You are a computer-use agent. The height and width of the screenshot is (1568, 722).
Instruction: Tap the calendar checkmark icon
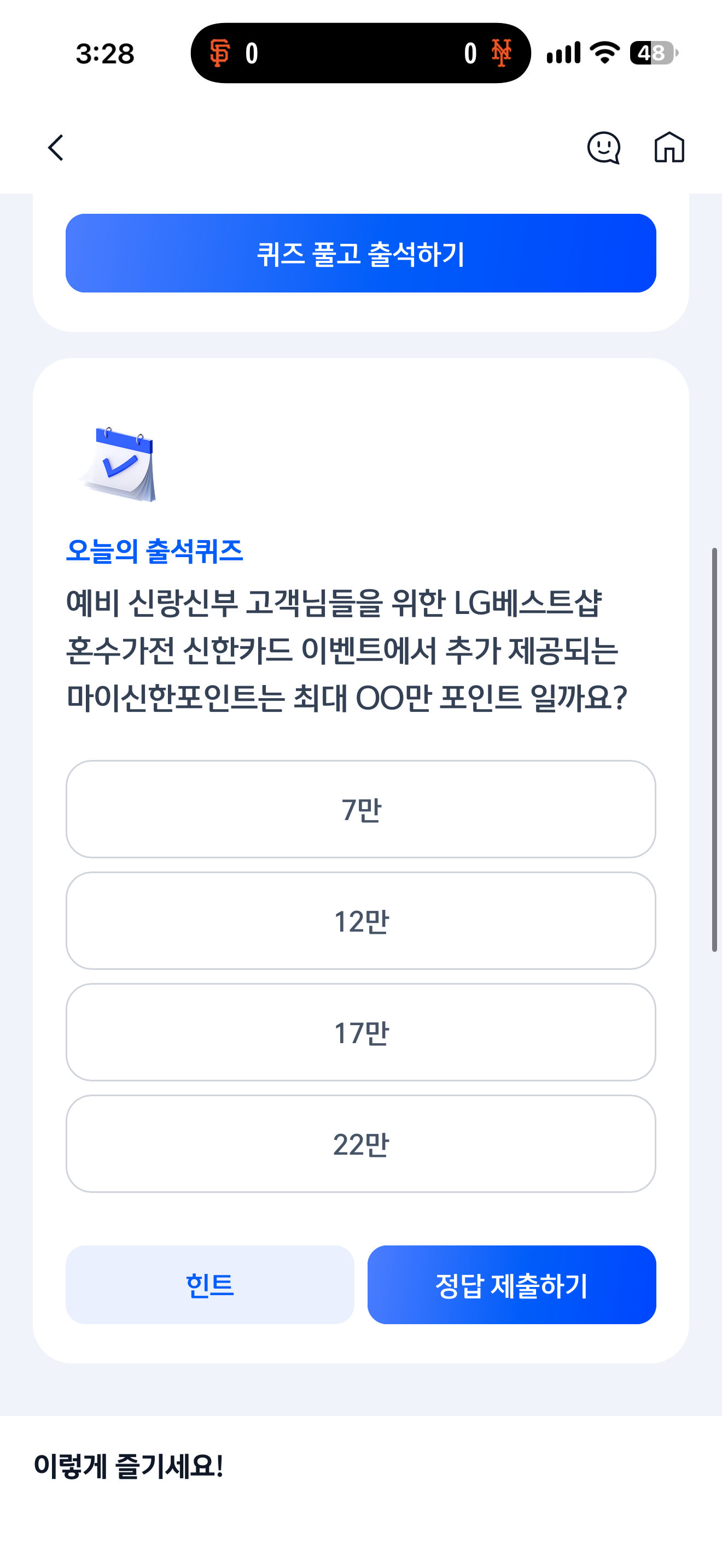[118, 464]
